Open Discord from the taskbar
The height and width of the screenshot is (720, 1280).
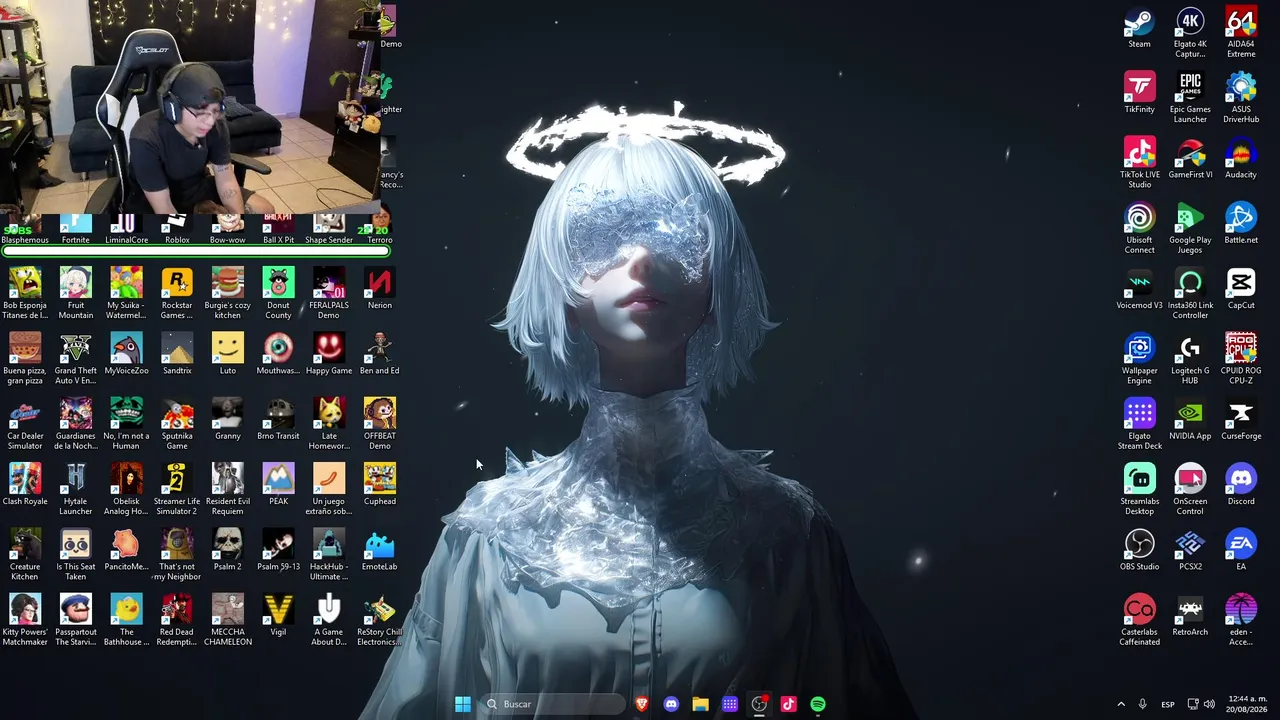point(671,704)
